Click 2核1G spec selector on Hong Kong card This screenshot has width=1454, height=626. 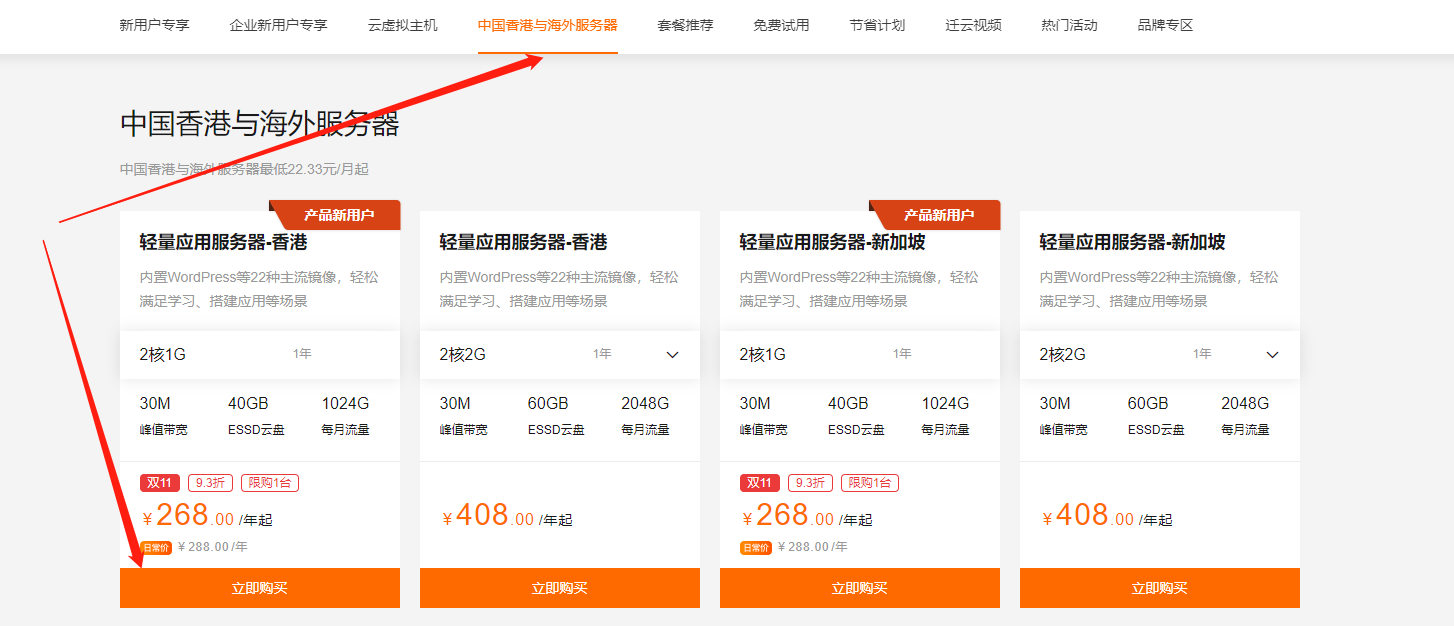pos(260,354)
